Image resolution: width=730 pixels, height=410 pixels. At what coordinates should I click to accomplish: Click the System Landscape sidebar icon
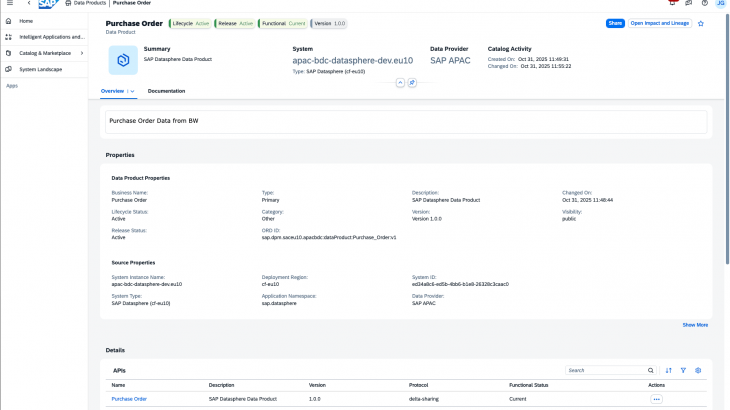8,69
